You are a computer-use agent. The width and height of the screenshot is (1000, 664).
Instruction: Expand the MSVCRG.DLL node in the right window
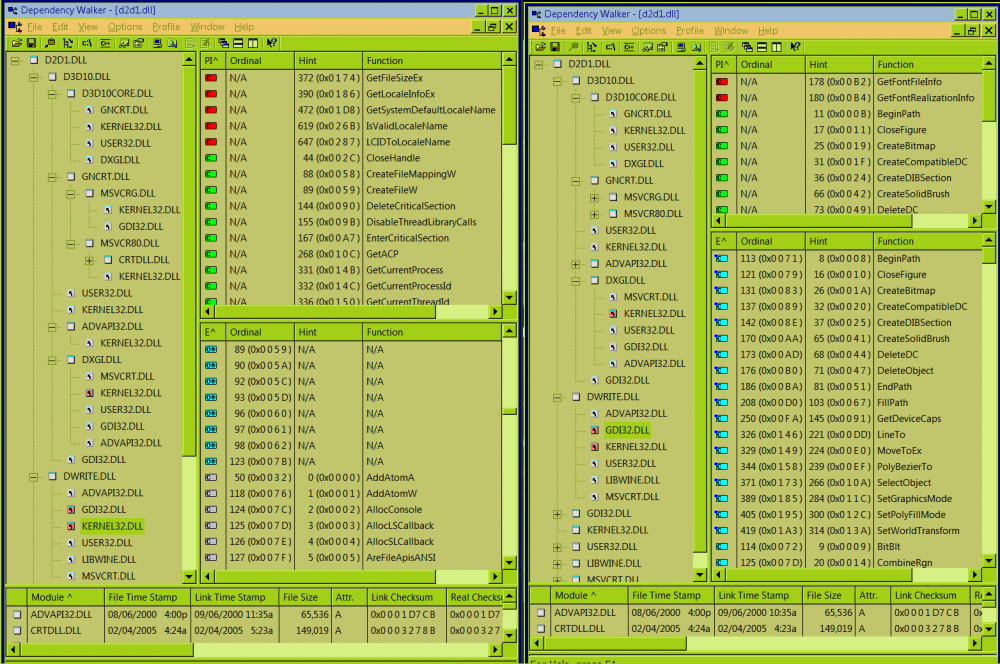tap(595, 199)
